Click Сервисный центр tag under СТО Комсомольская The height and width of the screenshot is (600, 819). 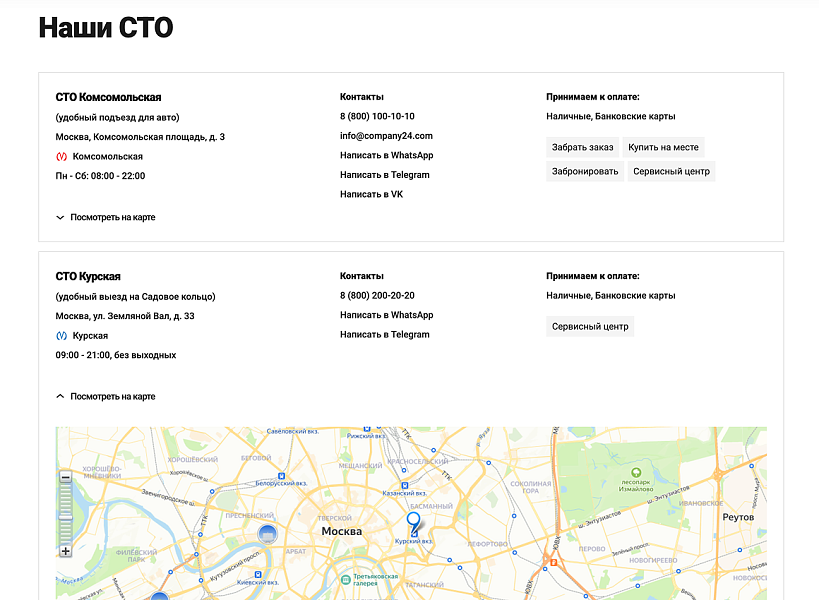click(x=671, y=172)
